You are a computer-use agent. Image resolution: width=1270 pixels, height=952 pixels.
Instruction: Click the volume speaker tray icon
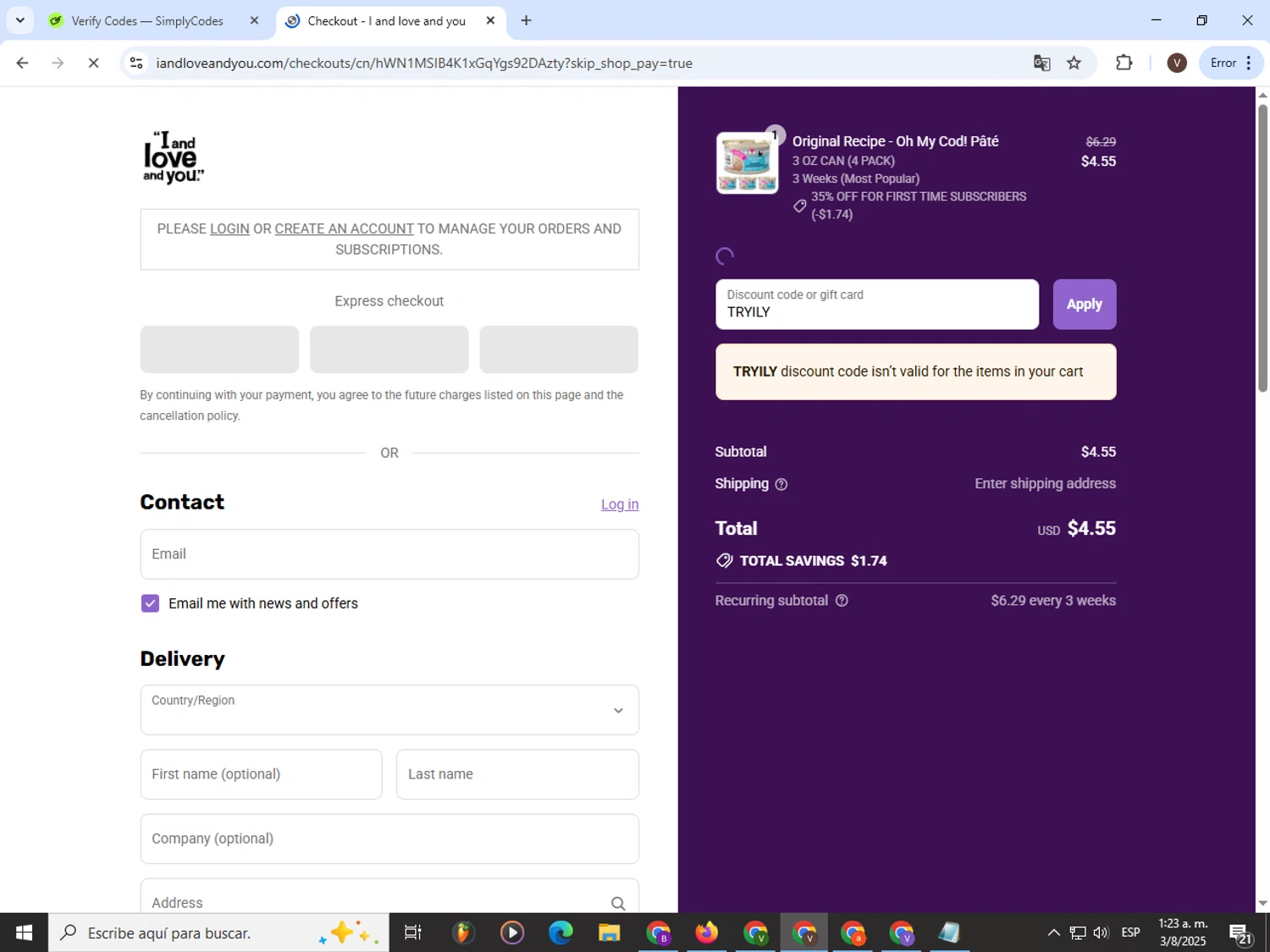[1101, 933]
